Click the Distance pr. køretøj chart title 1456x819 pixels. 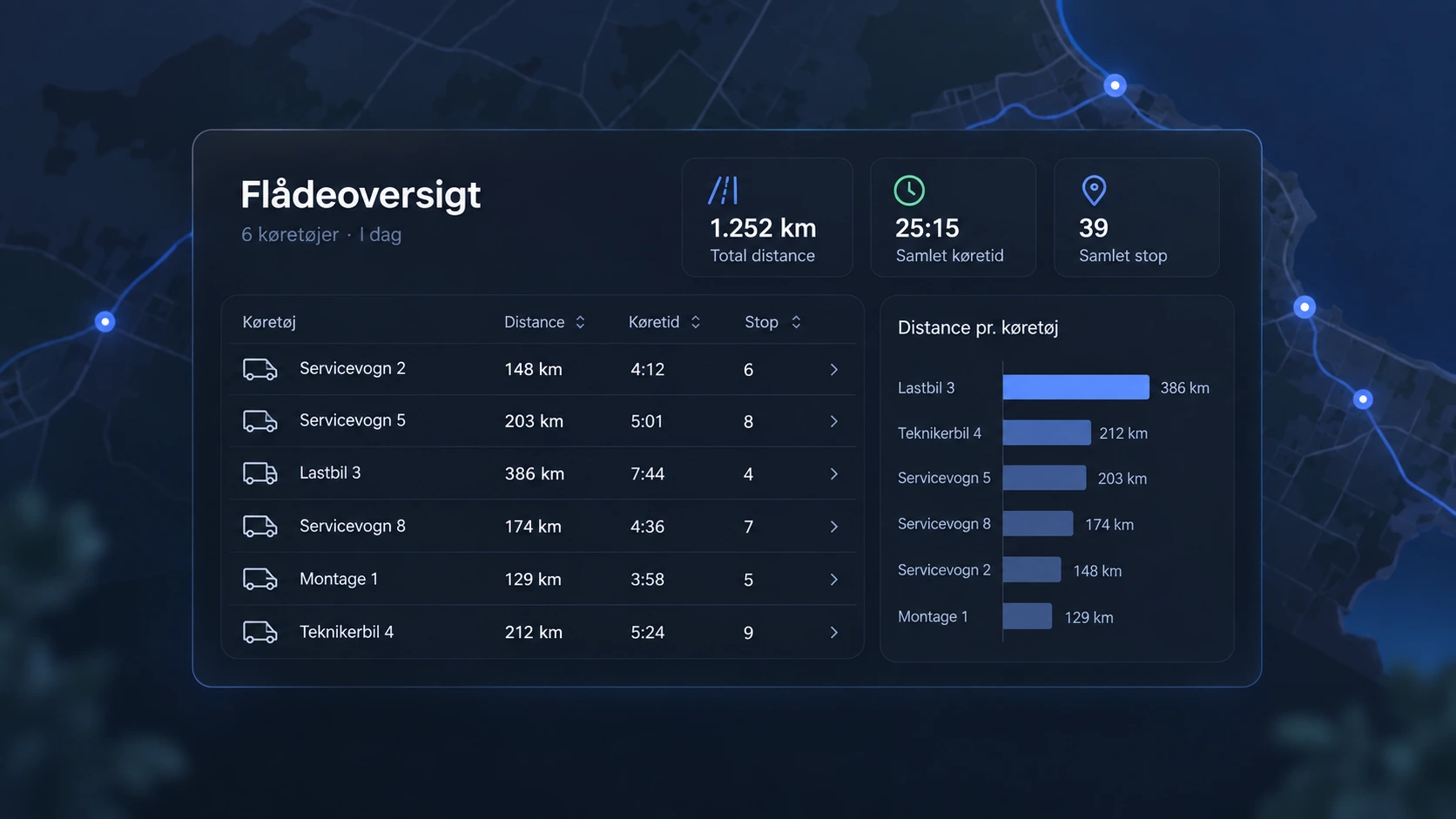point(978,327)
